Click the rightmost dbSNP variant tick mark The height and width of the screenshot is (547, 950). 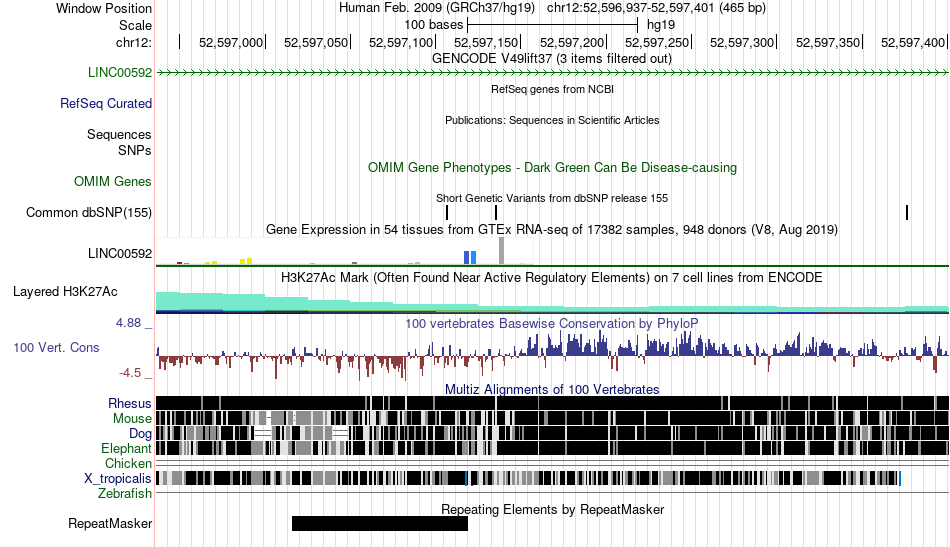coord(907,213)
